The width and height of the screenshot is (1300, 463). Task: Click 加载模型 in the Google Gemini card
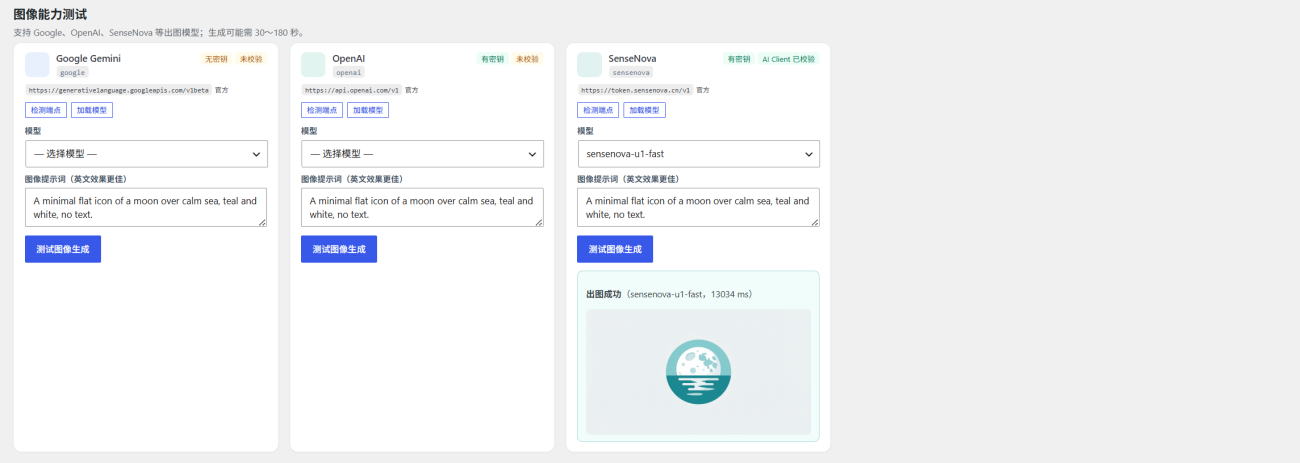92,110
